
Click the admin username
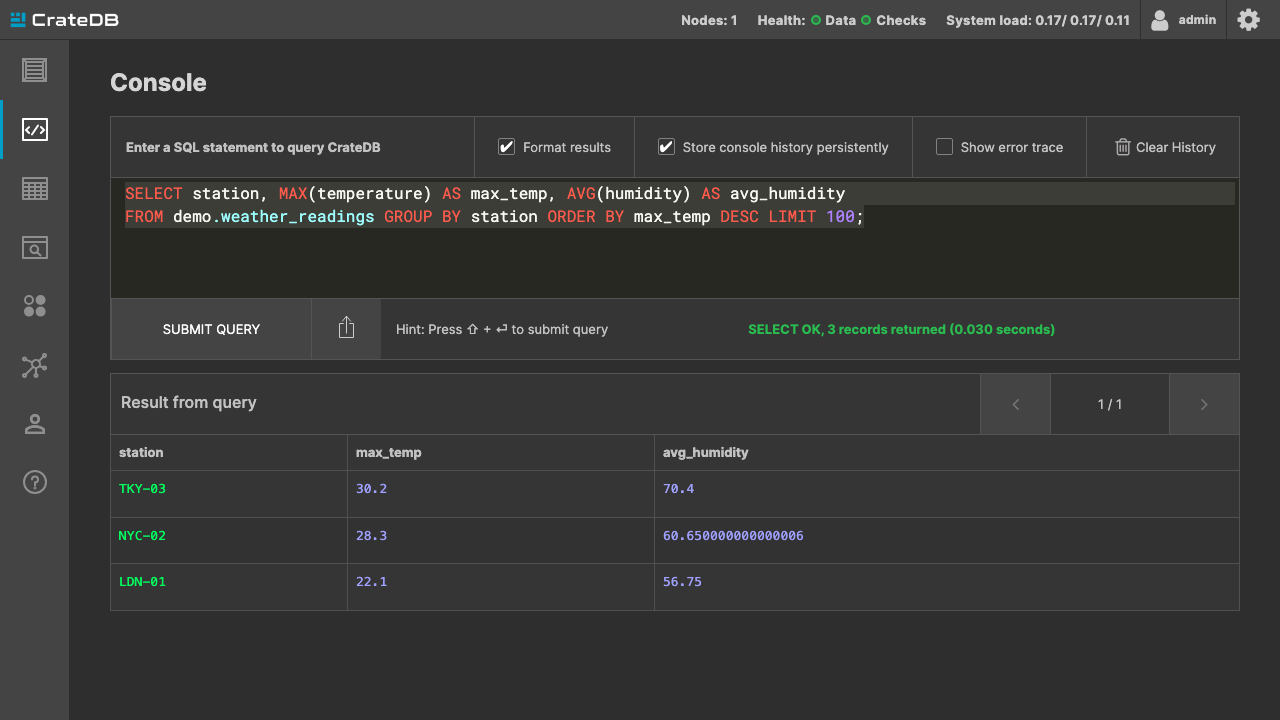(1197, 20)
